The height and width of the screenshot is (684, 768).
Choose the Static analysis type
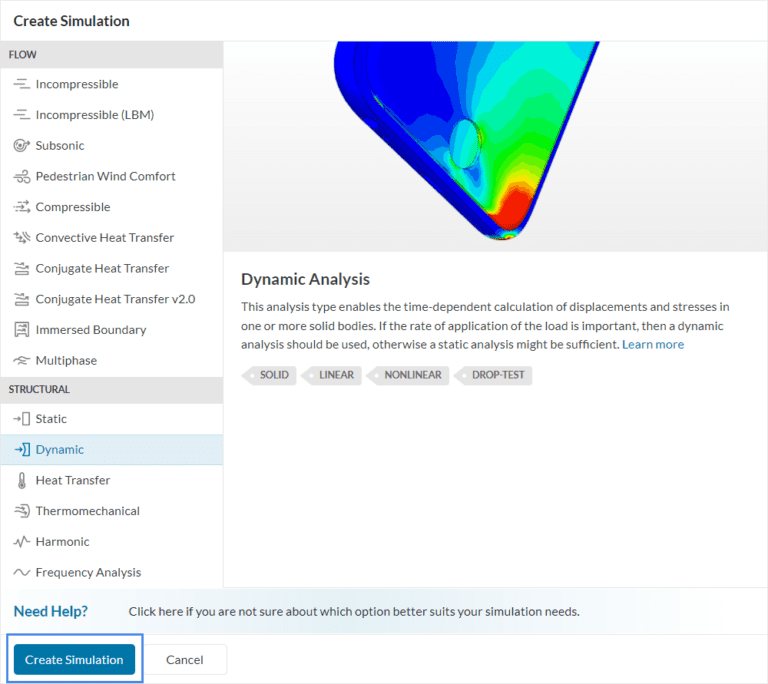click(x=51, y=419)
